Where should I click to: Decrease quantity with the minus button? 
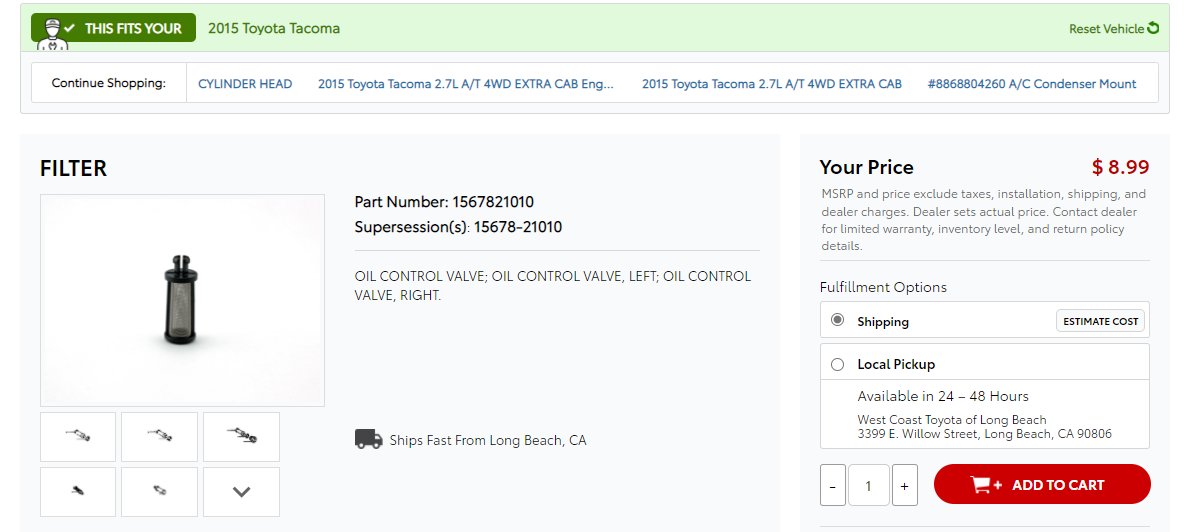point(833,485)
